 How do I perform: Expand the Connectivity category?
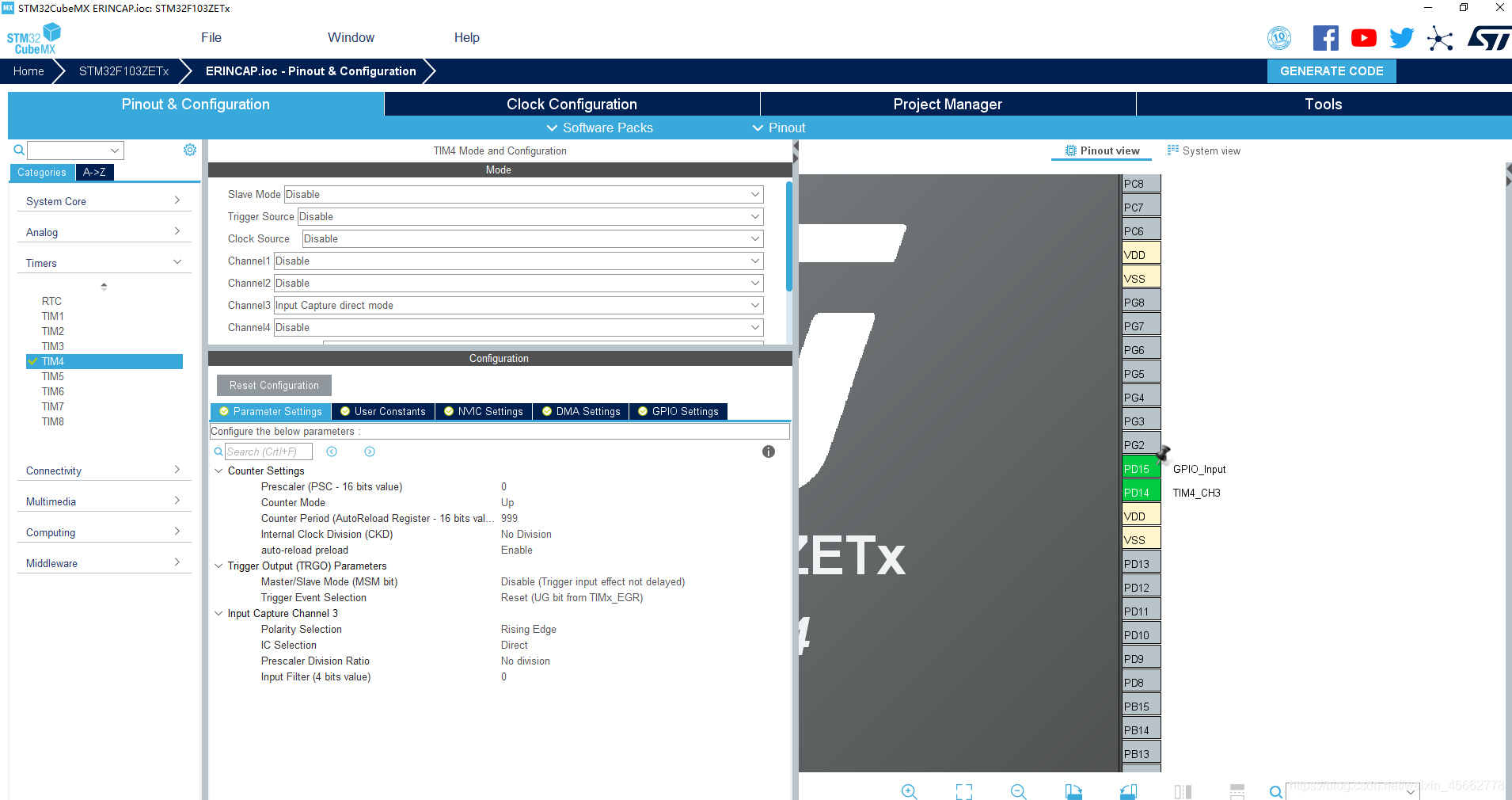tap(104, 470)
